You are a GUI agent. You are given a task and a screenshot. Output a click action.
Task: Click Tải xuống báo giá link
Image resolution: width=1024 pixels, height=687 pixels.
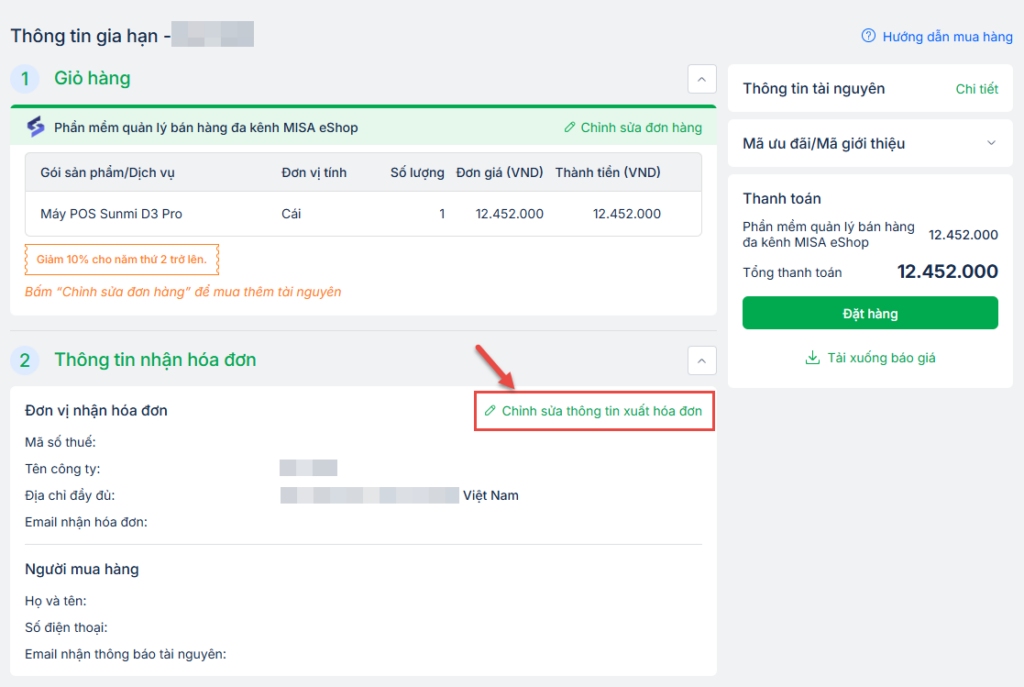tap(881, 358)
